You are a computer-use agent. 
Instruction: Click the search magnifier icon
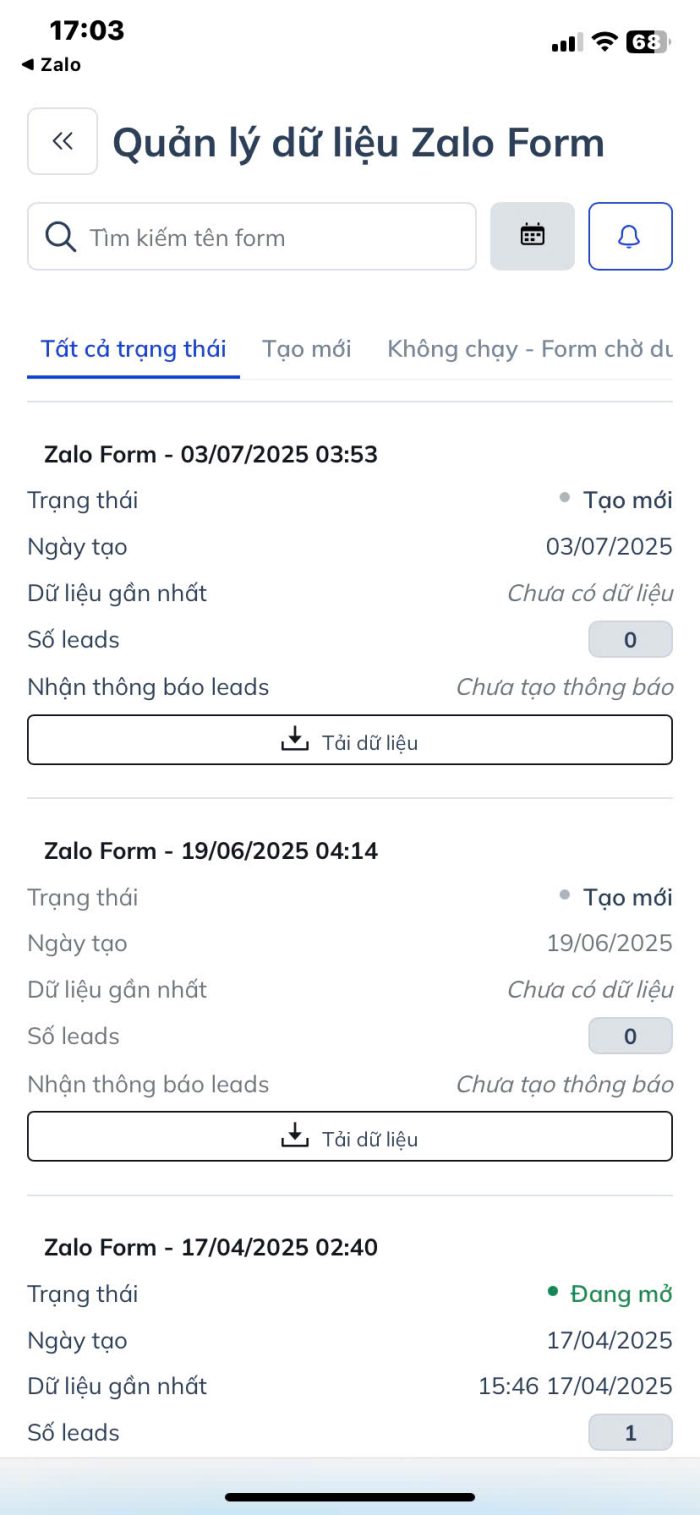61,237
